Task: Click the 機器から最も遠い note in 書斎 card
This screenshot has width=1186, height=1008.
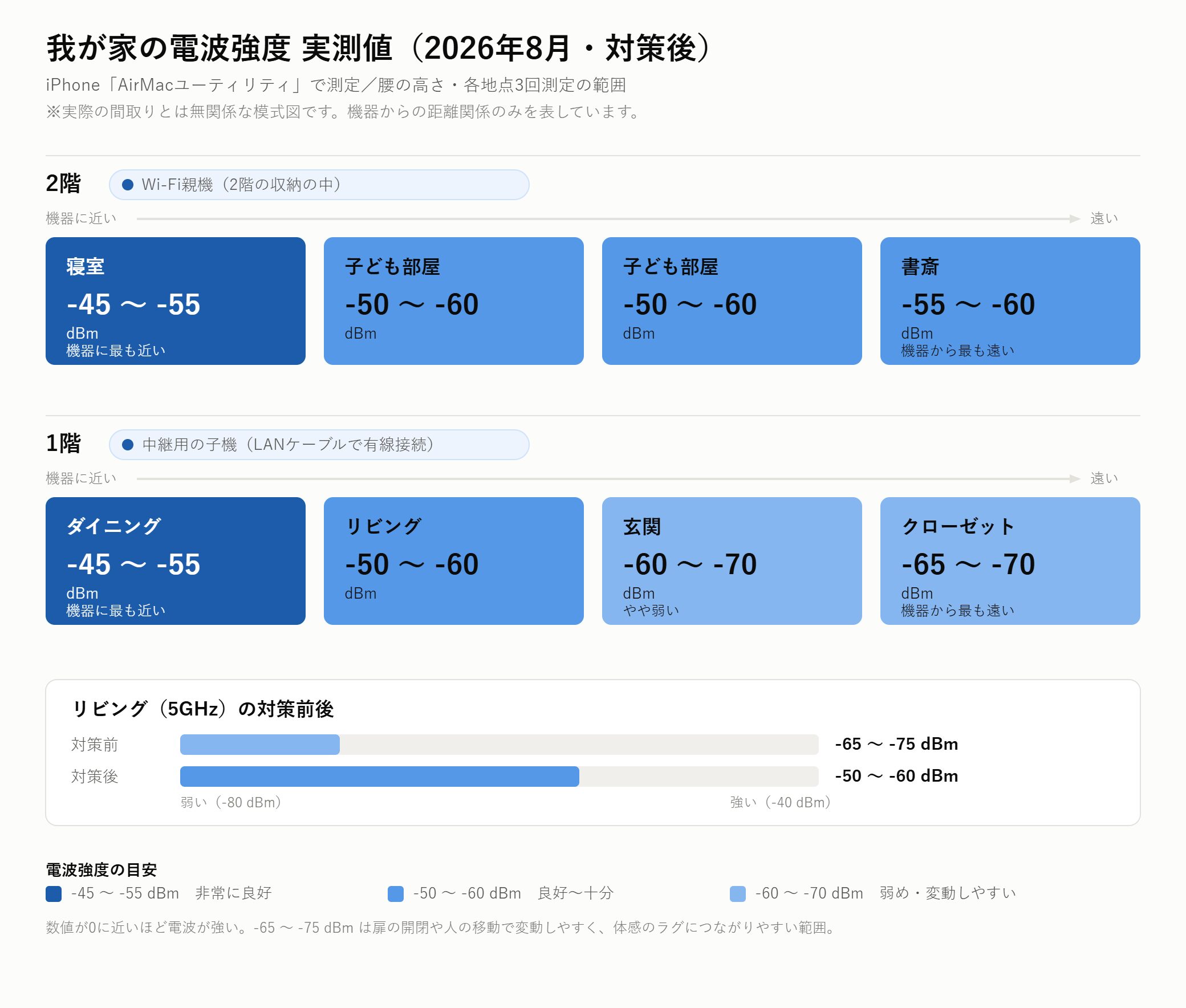Action: (958, 350)
